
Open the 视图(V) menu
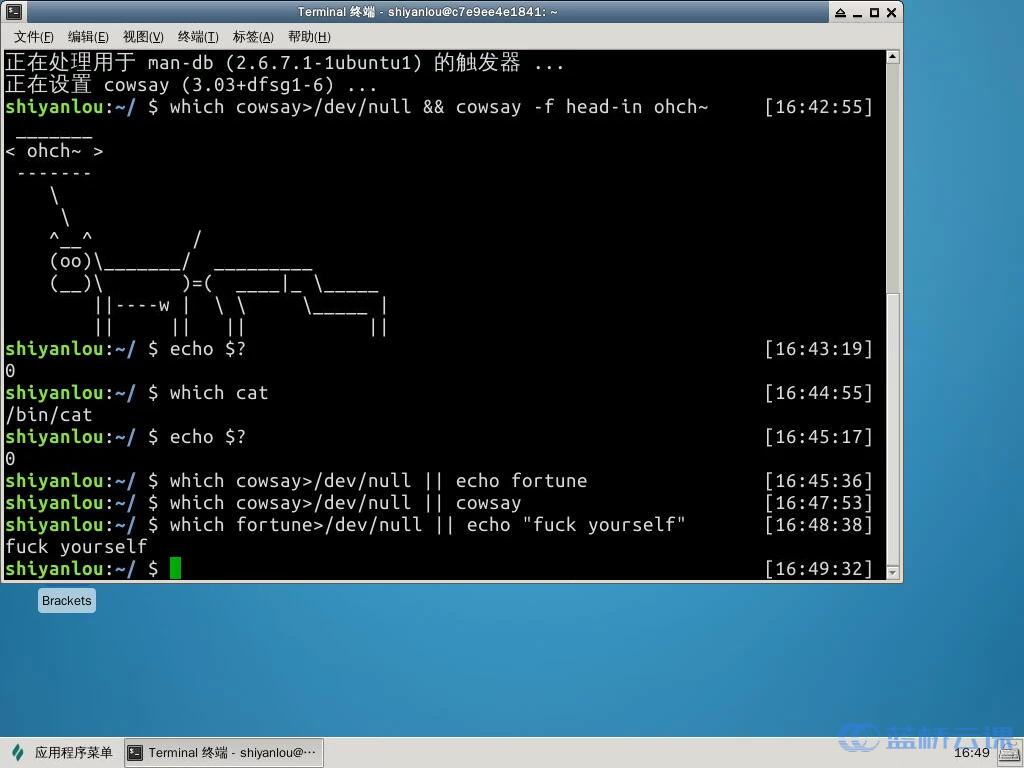143,37
